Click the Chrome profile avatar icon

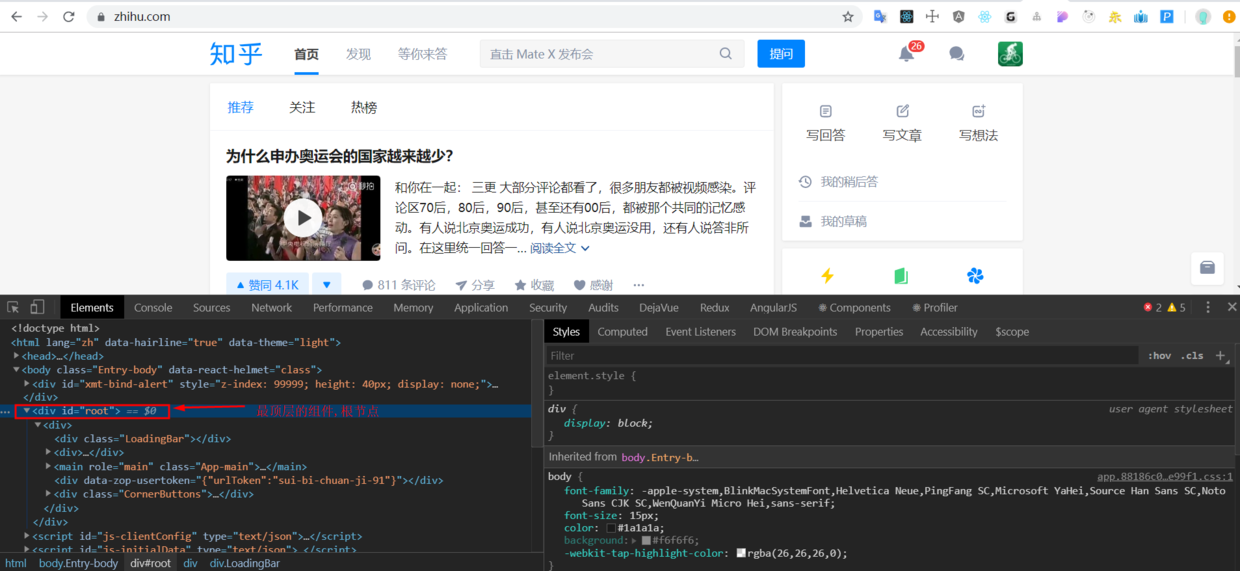pos(1203,16)
